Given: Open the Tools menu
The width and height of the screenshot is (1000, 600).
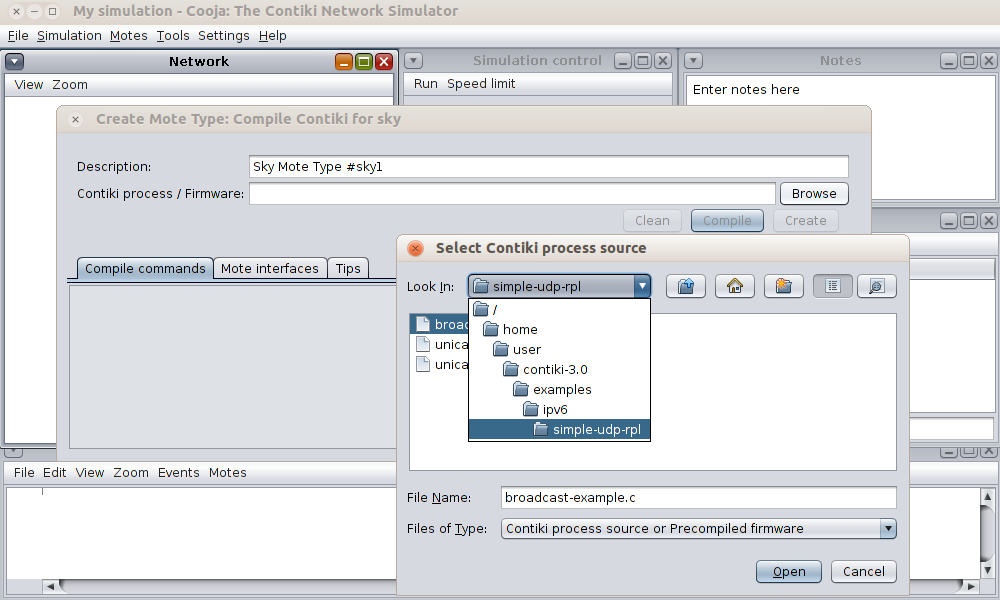Looking at the screenshot, I should (173, 36).
